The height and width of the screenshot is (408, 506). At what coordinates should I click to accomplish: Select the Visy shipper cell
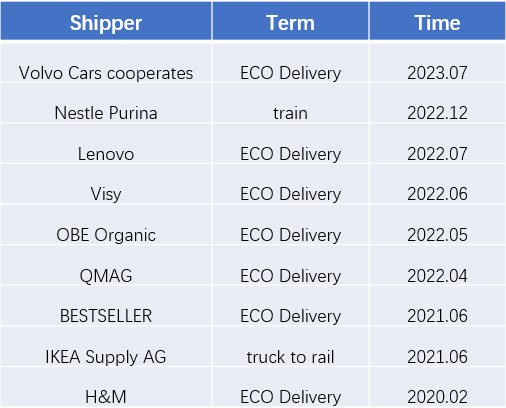(x=106, y=184)
